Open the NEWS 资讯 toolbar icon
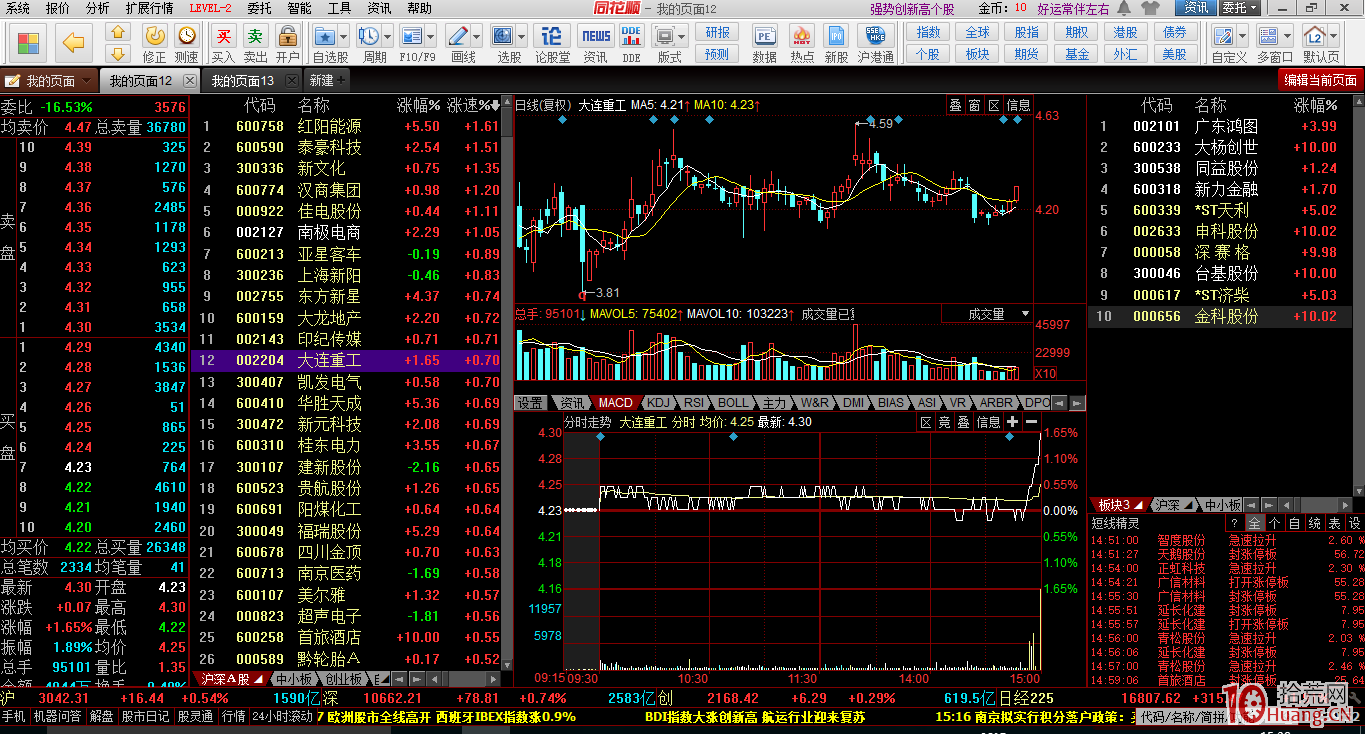 click(x=596, y=37)
